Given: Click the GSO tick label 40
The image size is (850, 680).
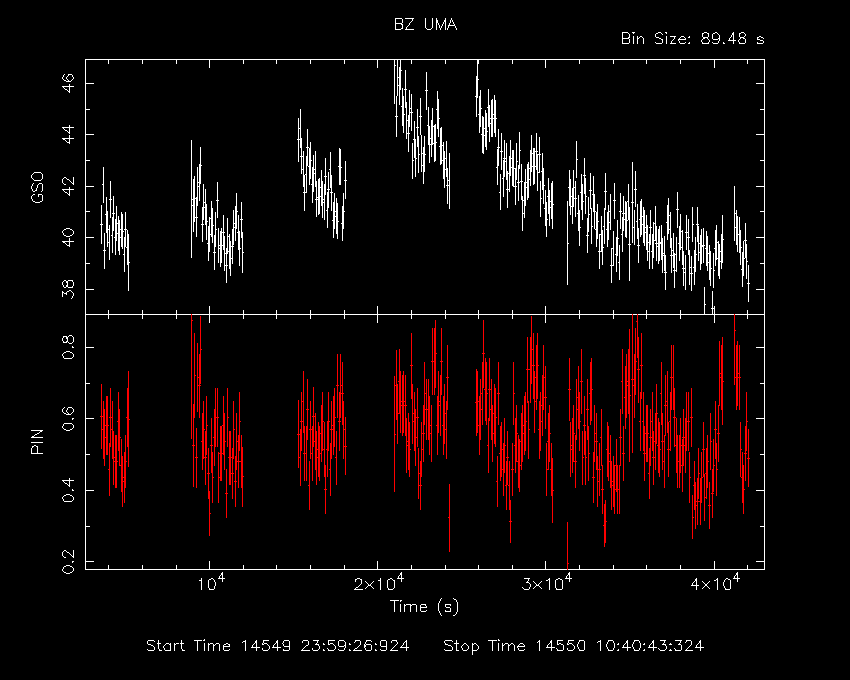Looking at the screenshot, I should pos(68,238).
